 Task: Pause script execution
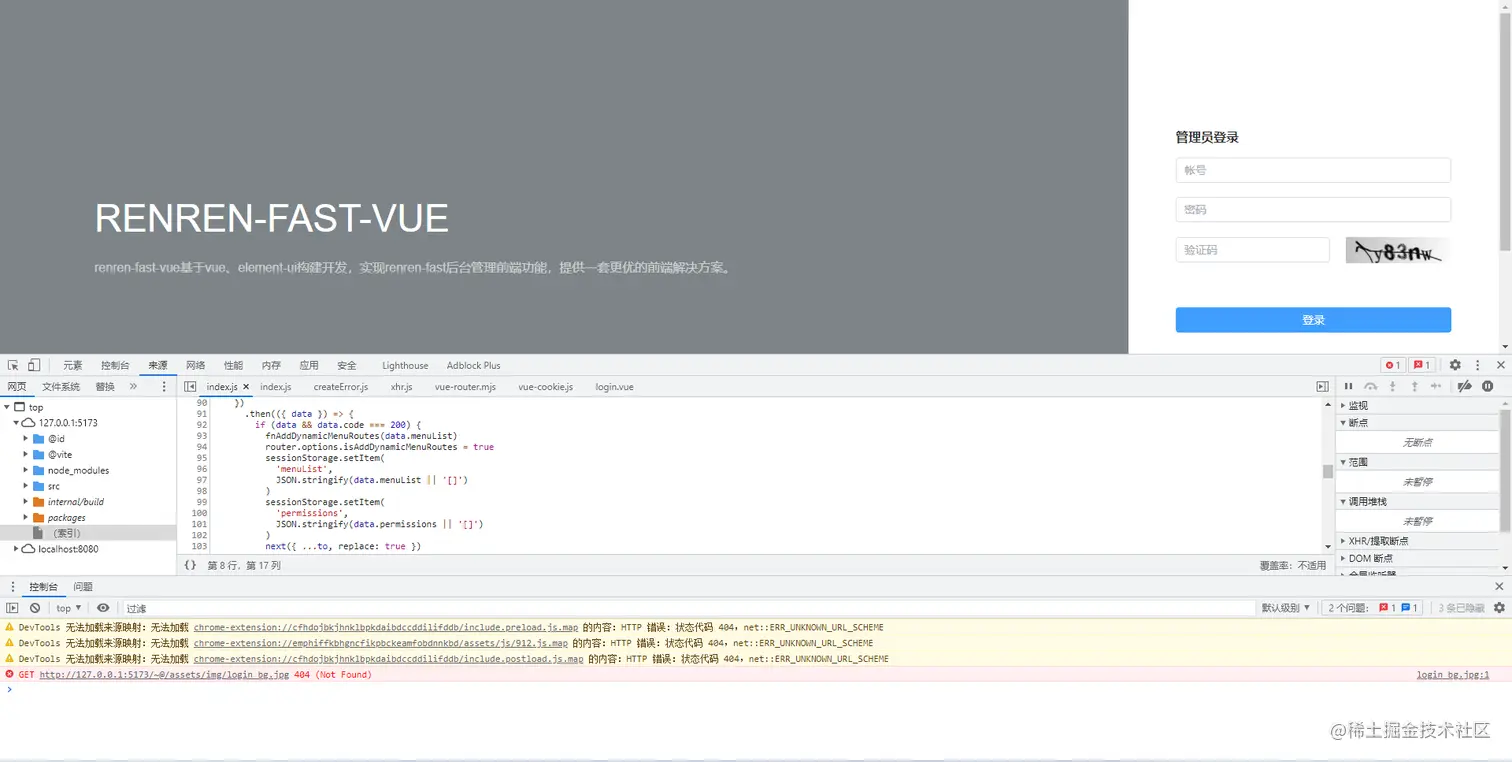[1348, 386]
